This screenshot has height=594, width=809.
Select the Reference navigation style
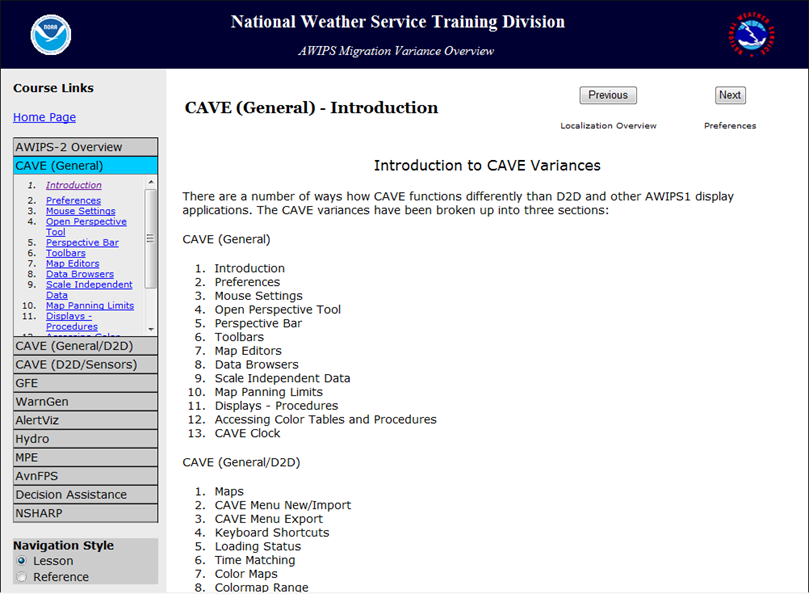click(22, 576)
